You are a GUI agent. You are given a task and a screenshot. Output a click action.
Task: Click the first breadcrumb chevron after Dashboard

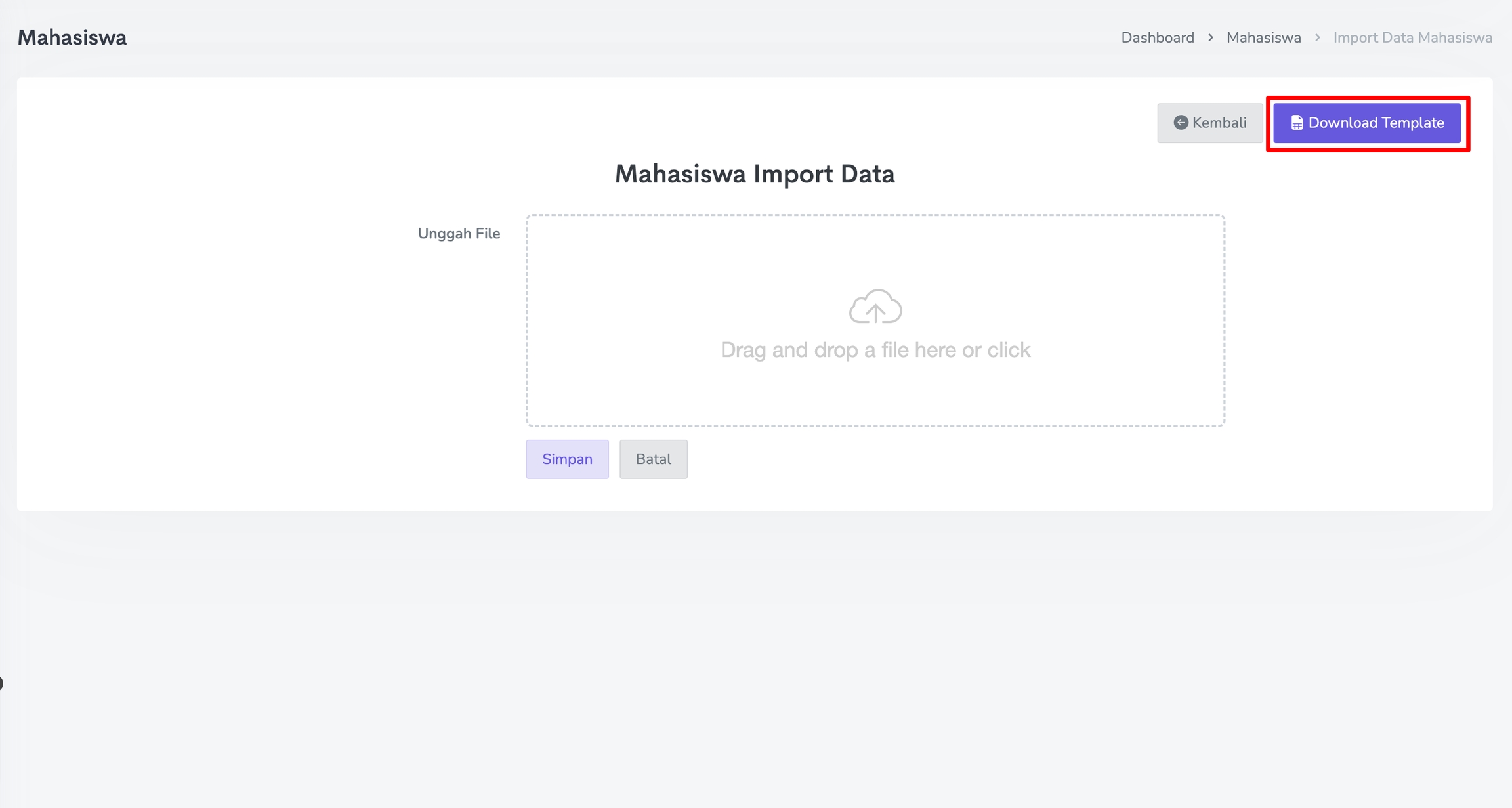pos(1211,38)
